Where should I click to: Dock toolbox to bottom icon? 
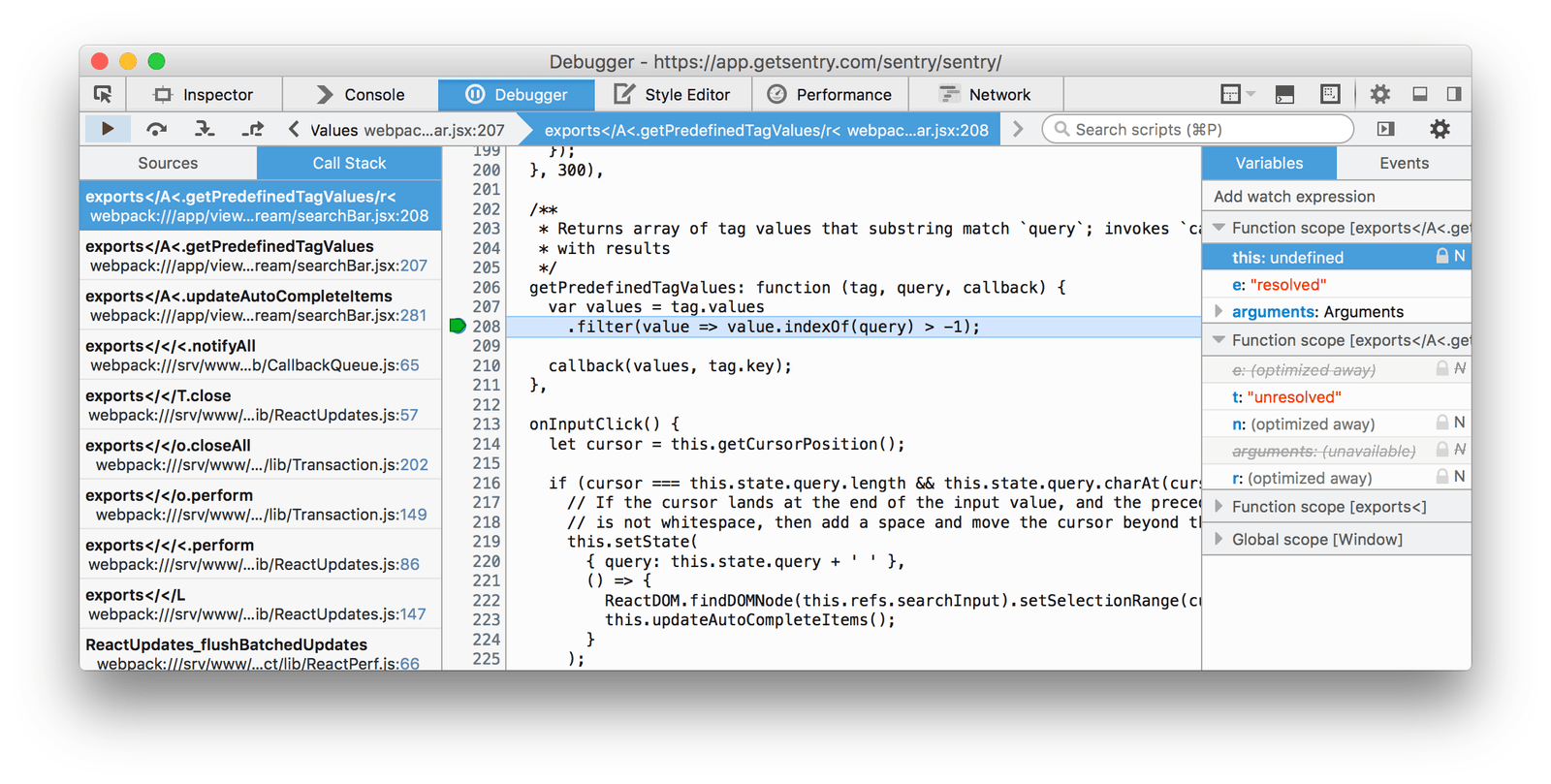[1420, 94]
